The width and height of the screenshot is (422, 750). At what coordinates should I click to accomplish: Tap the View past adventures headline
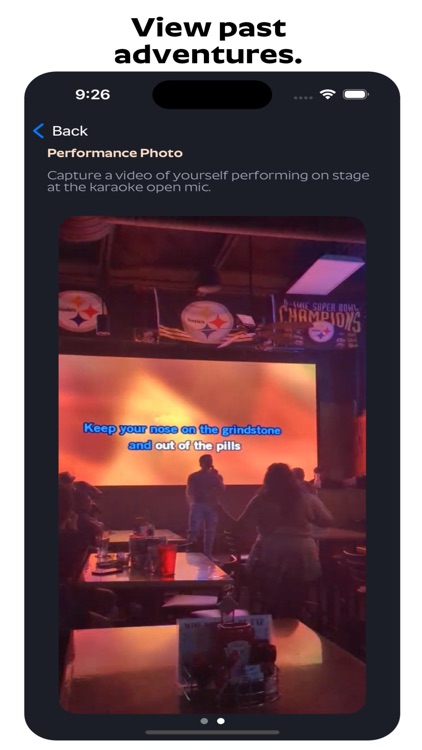[208, 40]
